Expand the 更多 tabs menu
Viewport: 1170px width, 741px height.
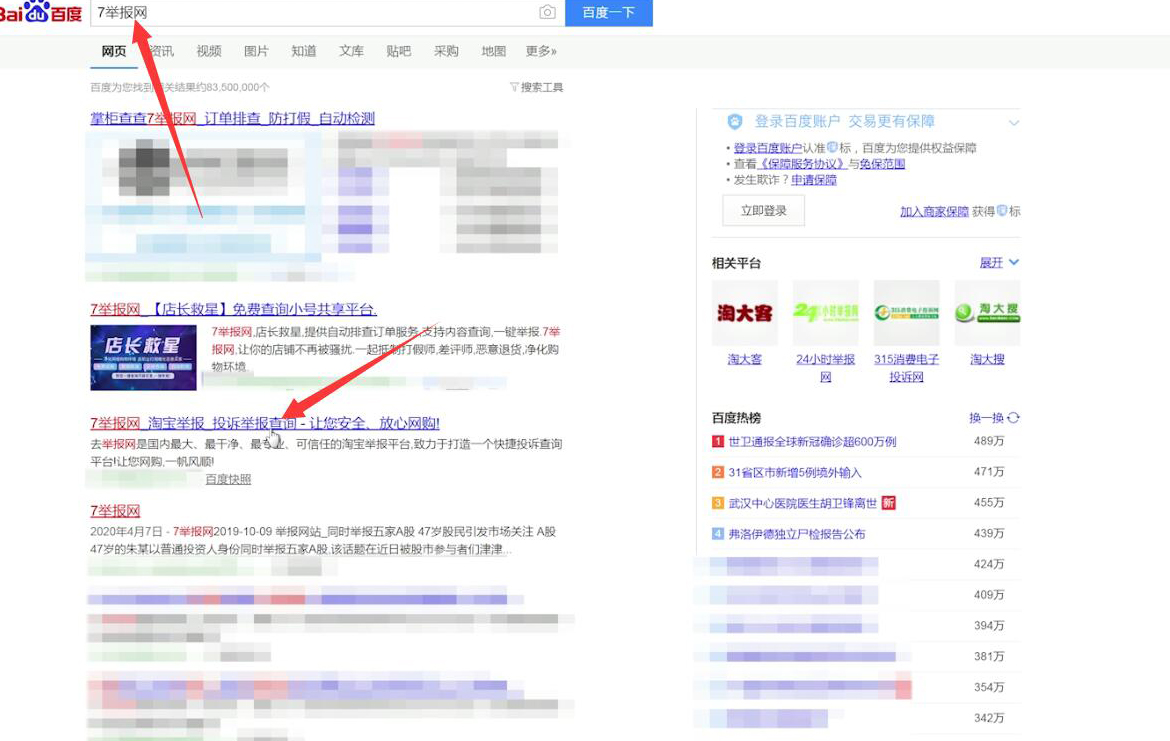(x=541, y=51)
